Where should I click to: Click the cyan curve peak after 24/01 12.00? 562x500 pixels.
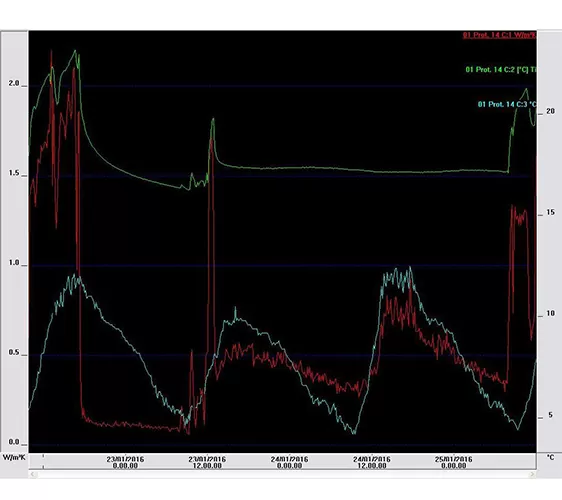click(410, 267)
